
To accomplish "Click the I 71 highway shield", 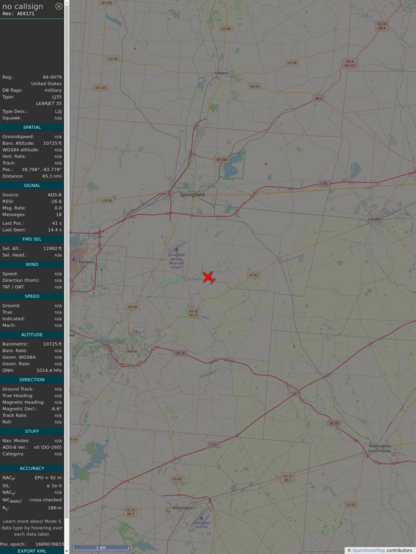I will pyautogui.click(x=213, y=445).
